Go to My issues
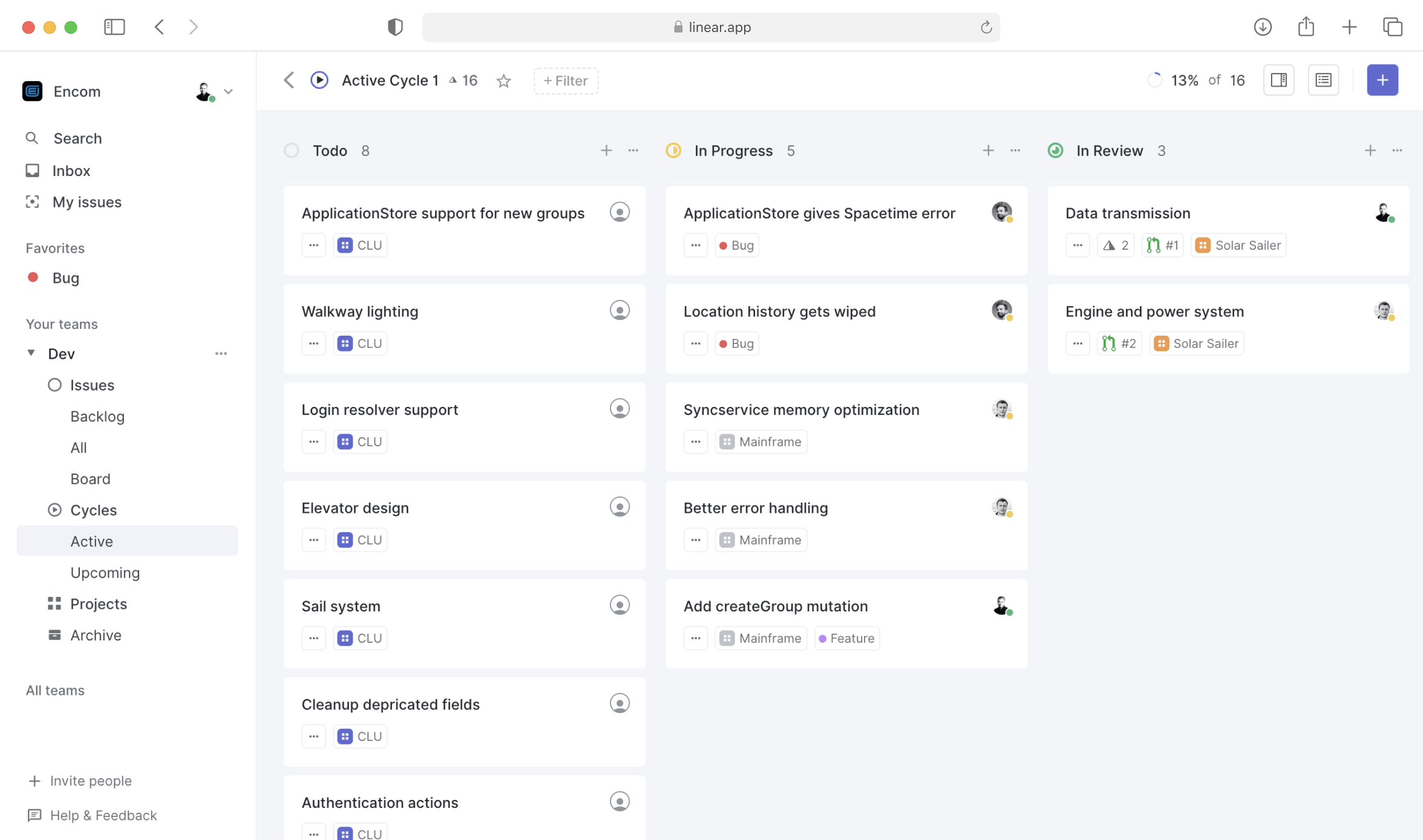The image size is (1423, 840). (x=73, y=202)
